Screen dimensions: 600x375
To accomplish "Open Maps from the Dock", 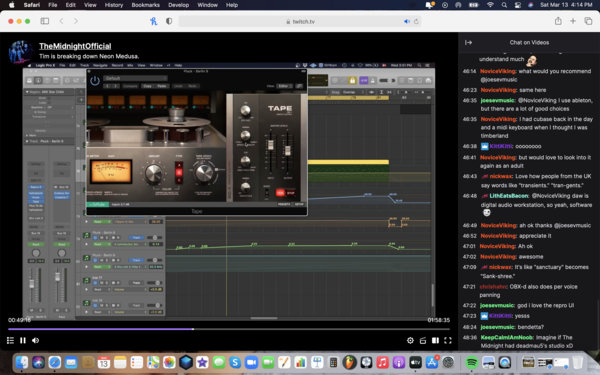I will click(x=153, y=362).
